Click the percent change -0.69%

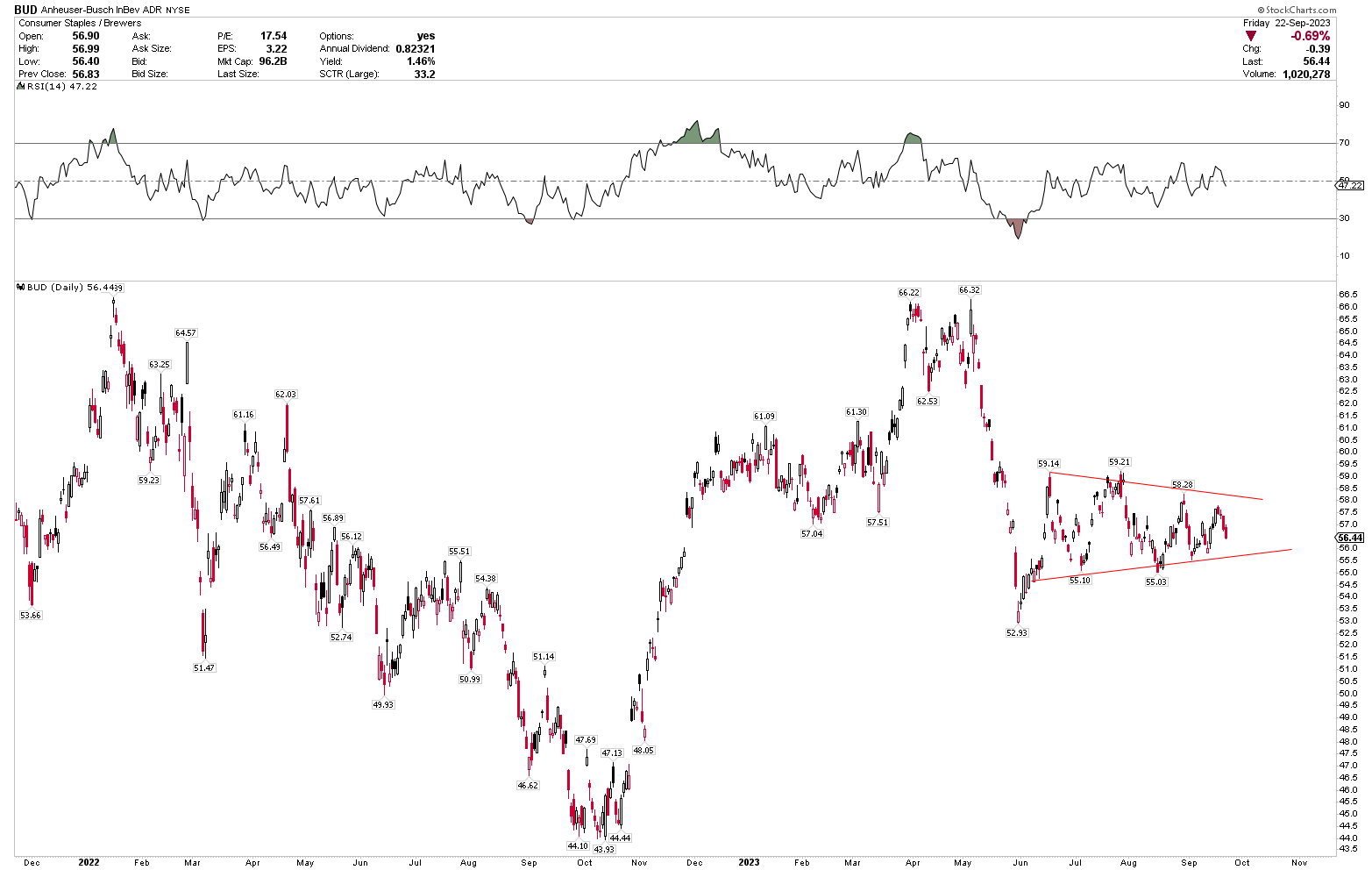(1310, 36)
